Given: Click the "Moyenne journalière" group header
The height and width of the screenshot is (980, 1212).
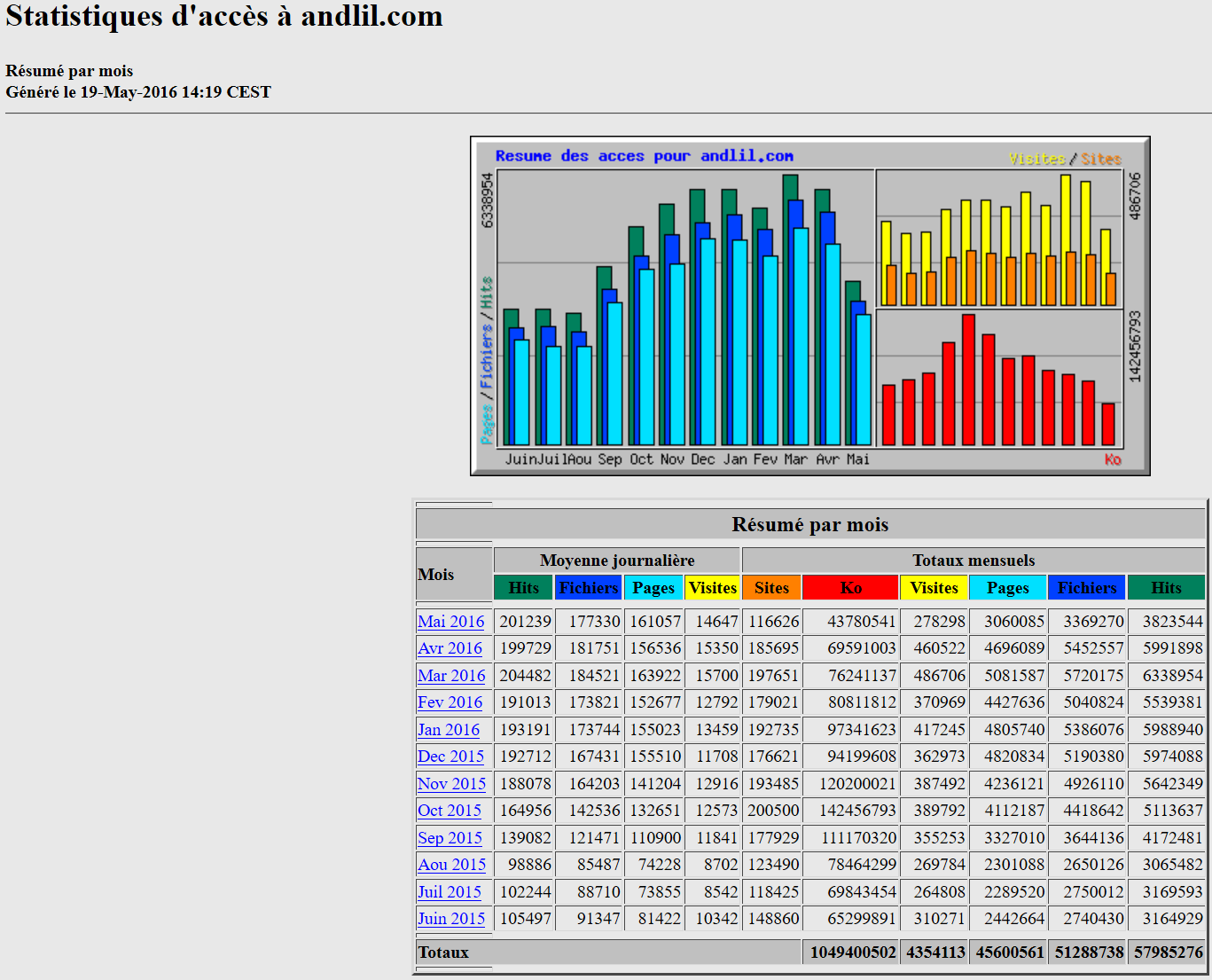Looking at the screenshot, I should click(x=617, y=561).
